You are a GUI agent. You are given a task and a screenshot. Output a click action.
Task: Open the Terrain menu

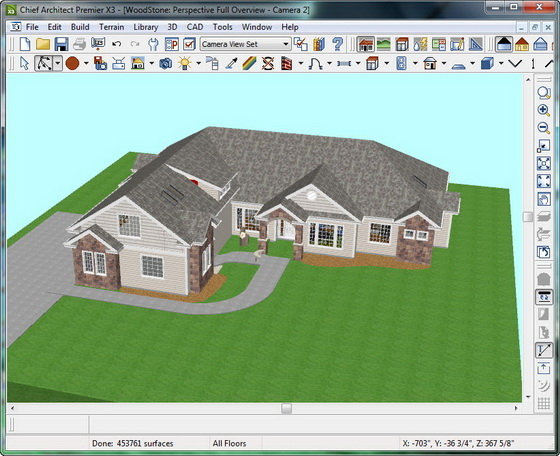point(111,27)
